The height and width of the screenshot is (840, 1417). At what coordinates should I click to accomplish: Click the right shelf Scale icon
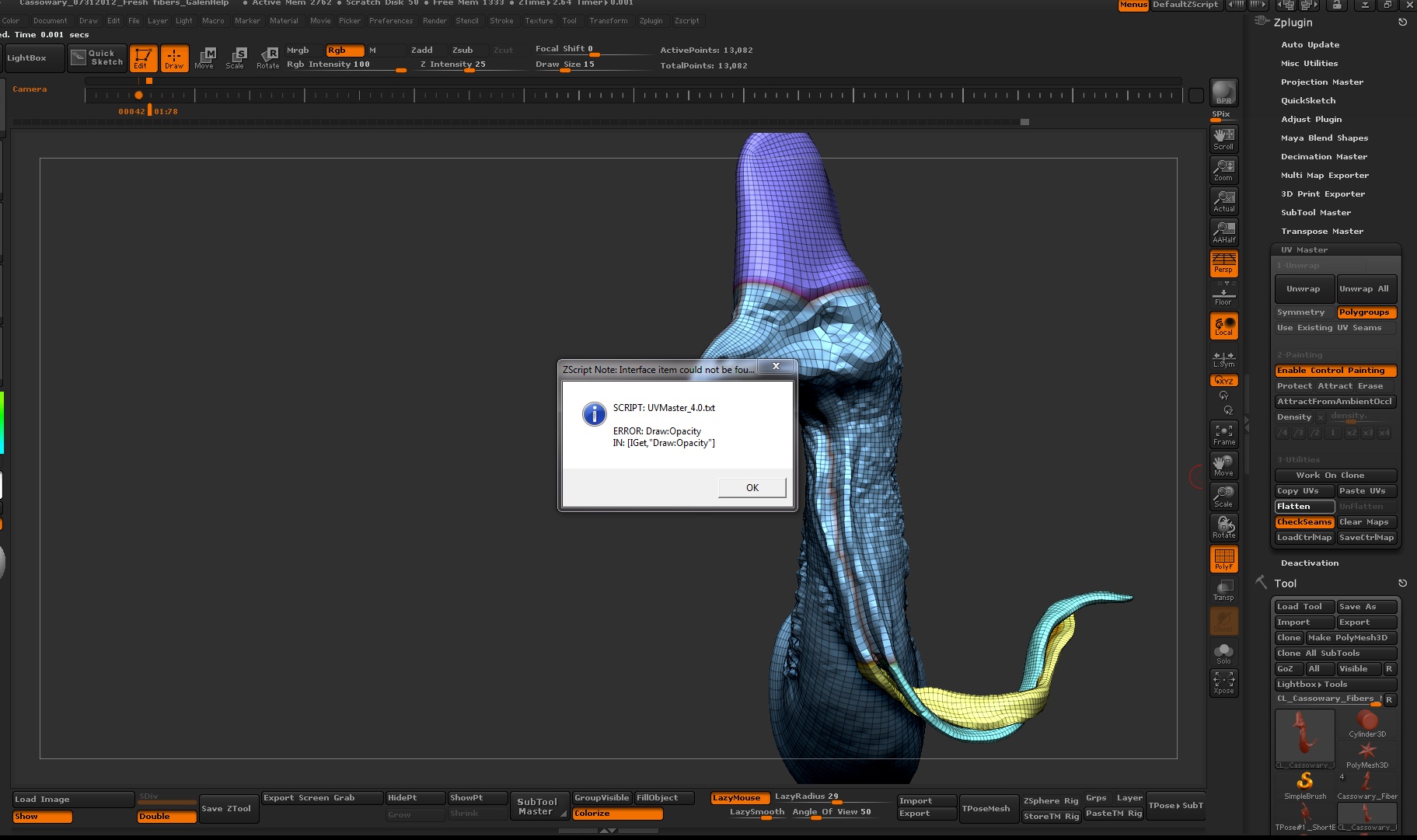tap(1223, 497)
